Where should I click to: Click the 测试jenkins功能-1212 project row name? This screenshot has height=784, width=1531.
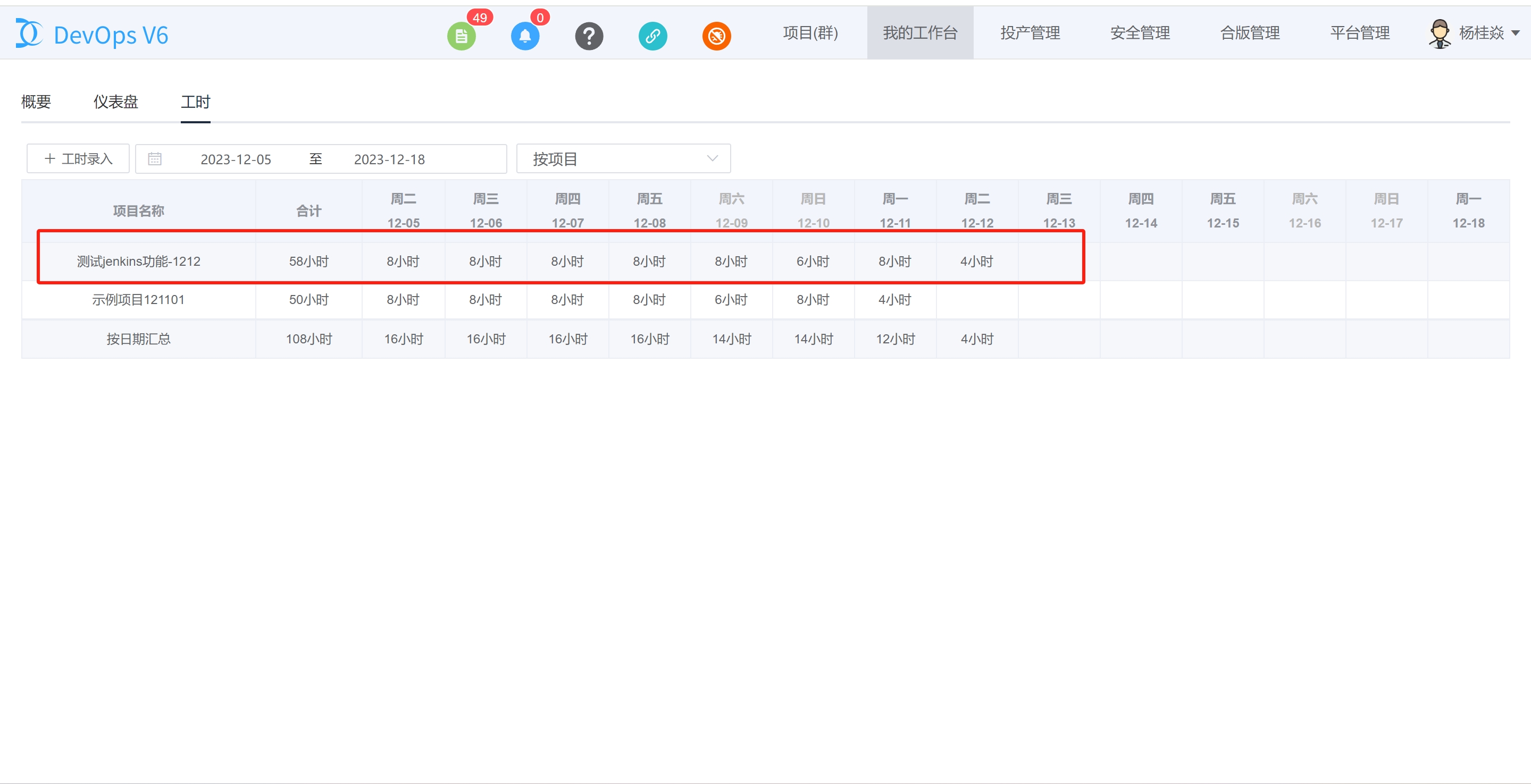138,262
